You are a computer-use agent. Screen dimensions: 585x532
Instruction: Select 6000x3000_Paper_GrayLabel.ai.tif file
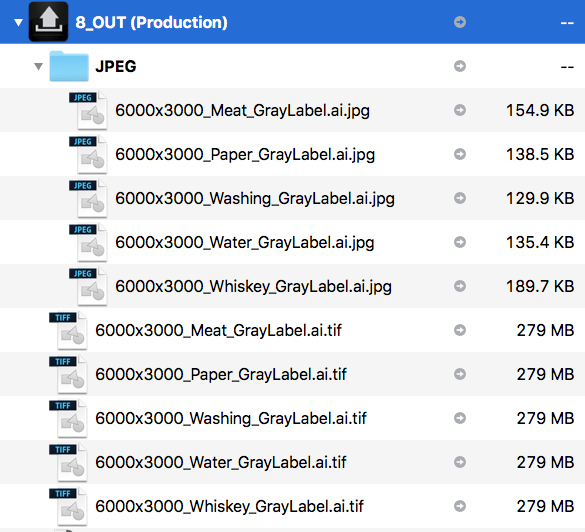[x=221, y=374]
